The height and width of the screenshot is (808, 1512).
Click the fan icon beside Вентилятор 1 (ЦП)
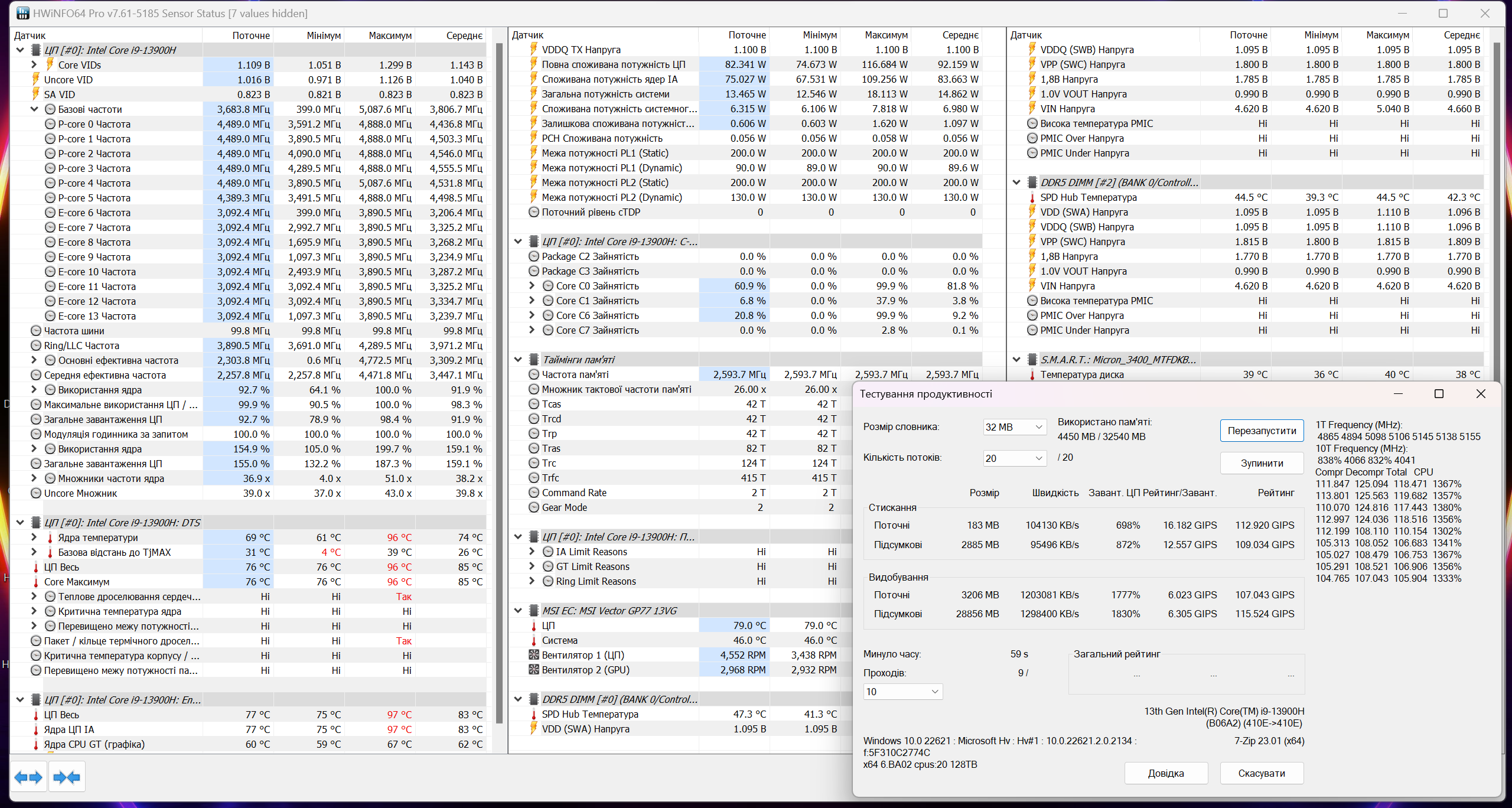pyautogui.click(x=533, y=655)
